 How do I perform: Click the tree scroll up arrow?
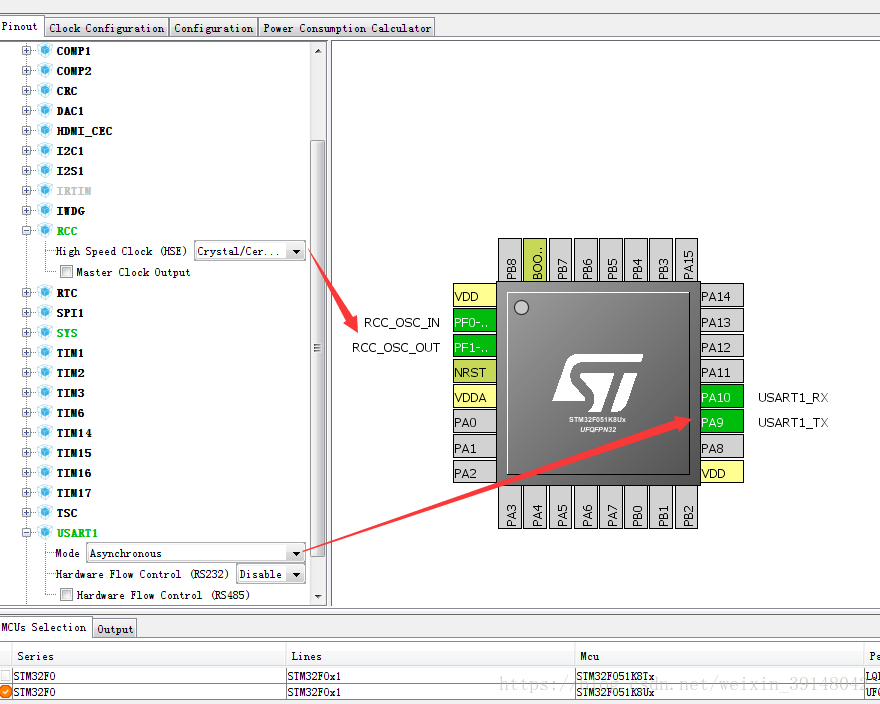pos(318,51)
